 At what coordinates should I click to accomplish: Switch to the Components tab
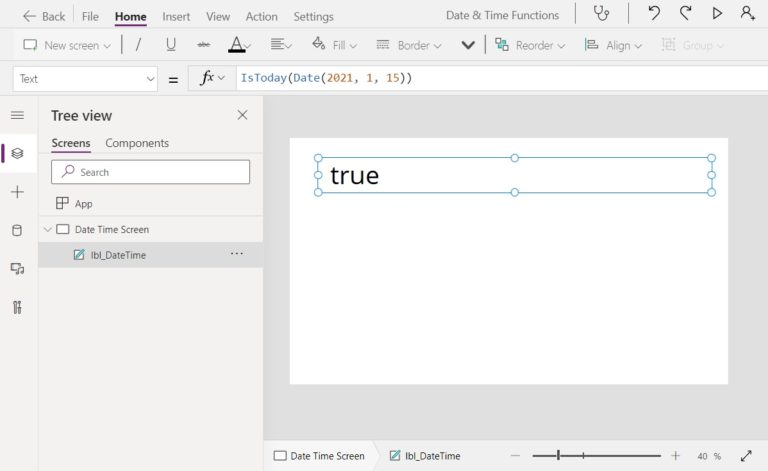[x=137, y=143]
